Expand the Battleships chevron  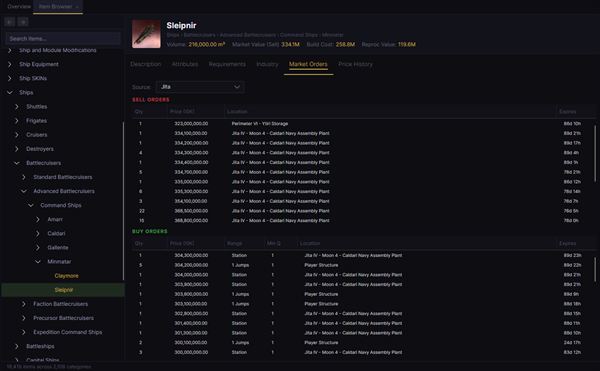(x=17, y=347)
